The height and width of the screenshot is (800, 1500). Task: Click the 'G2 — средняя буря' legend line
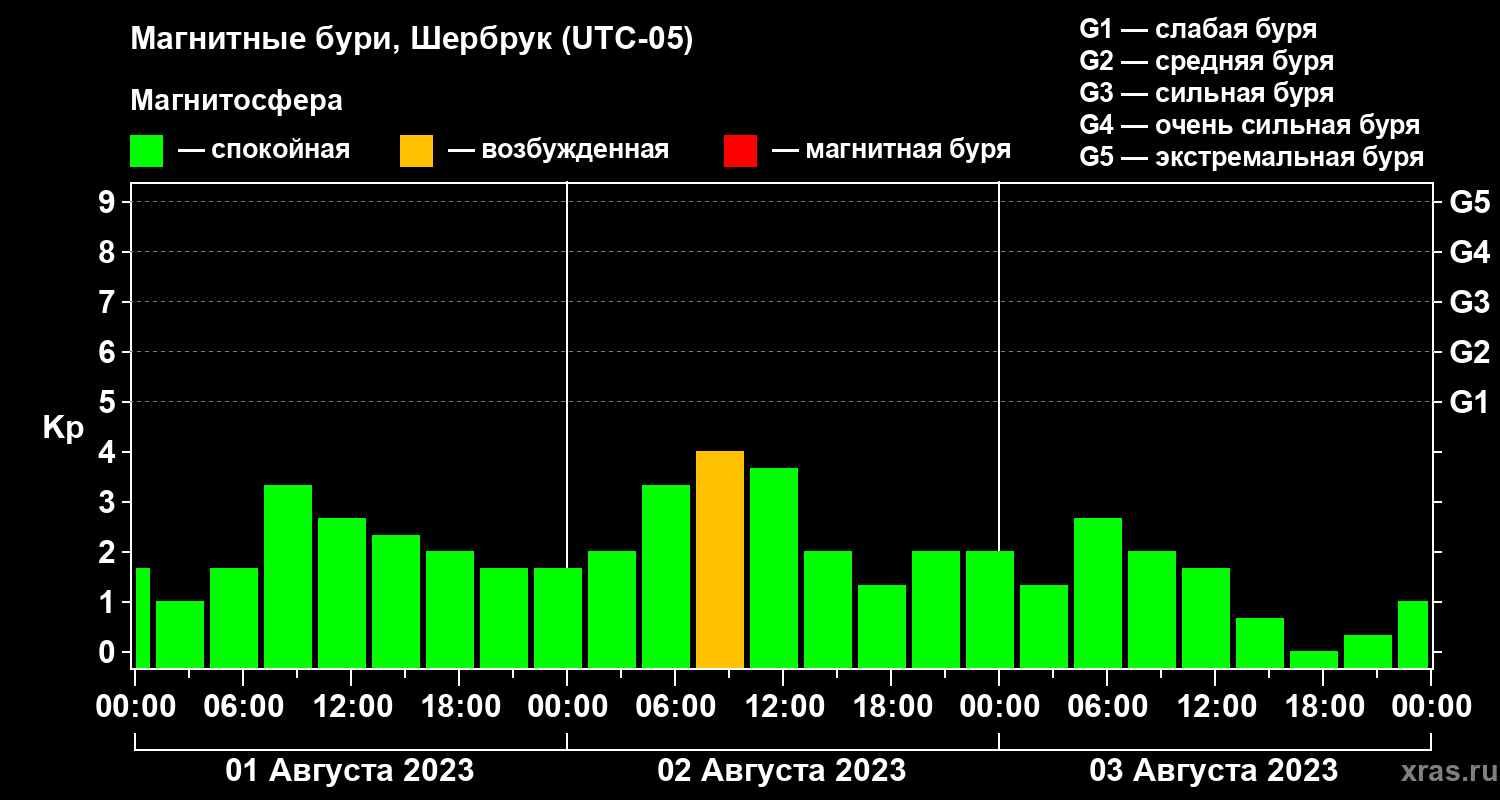(1206, 61)
